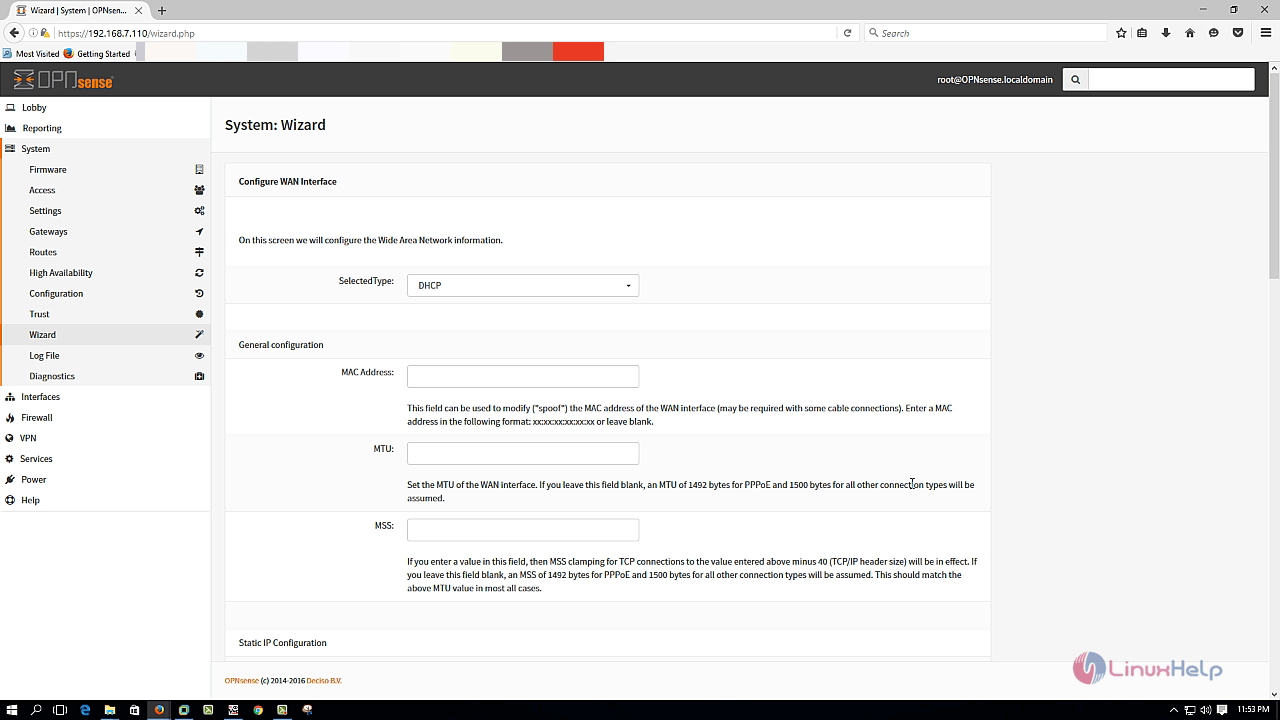1280x720 pixels.
Task: Open Most Visited bookmarks folder
Action: pyautogui.click(x=31, y=54)
